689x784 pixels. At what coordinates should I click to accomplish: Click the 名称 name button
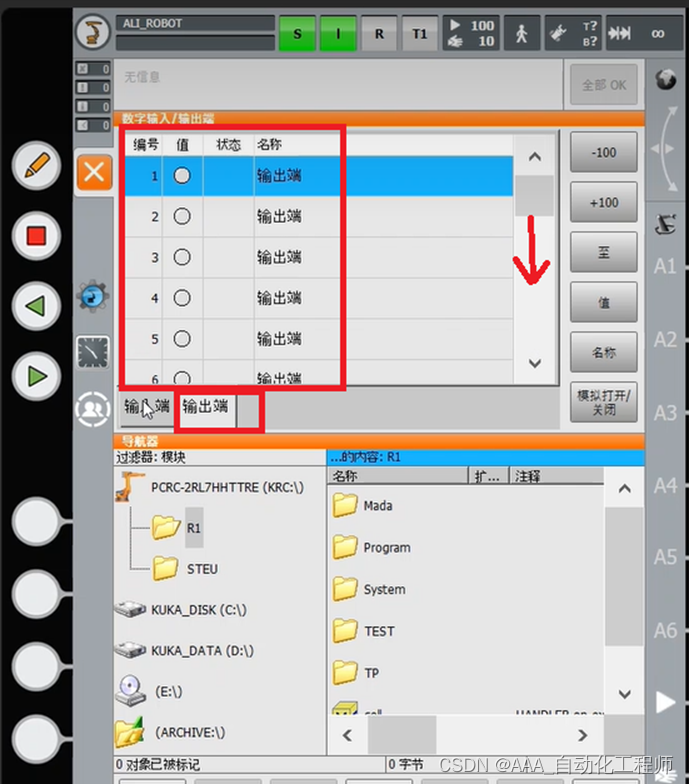tap(604, 352)
